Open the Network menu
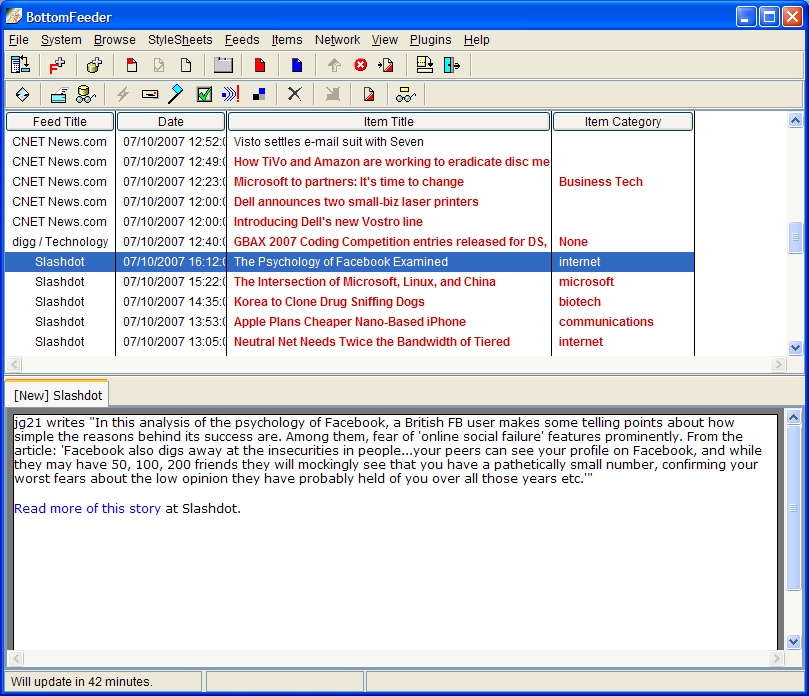This screenshot has width=809, height=696. (337, 40)
